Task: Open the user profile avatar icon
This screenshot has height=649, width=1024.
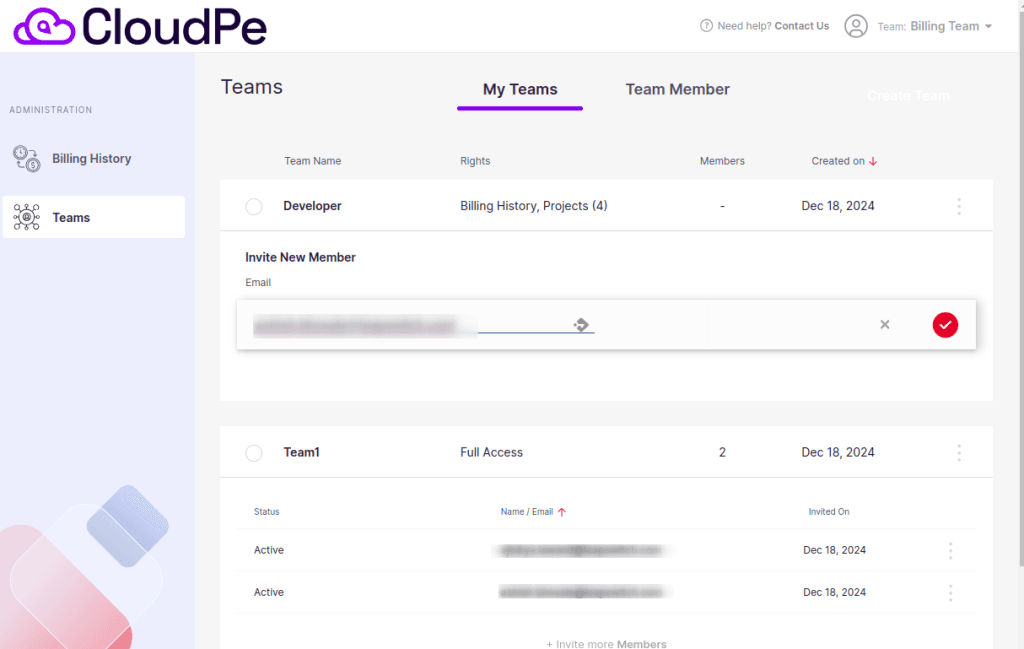Action: (x=856, y=26)
